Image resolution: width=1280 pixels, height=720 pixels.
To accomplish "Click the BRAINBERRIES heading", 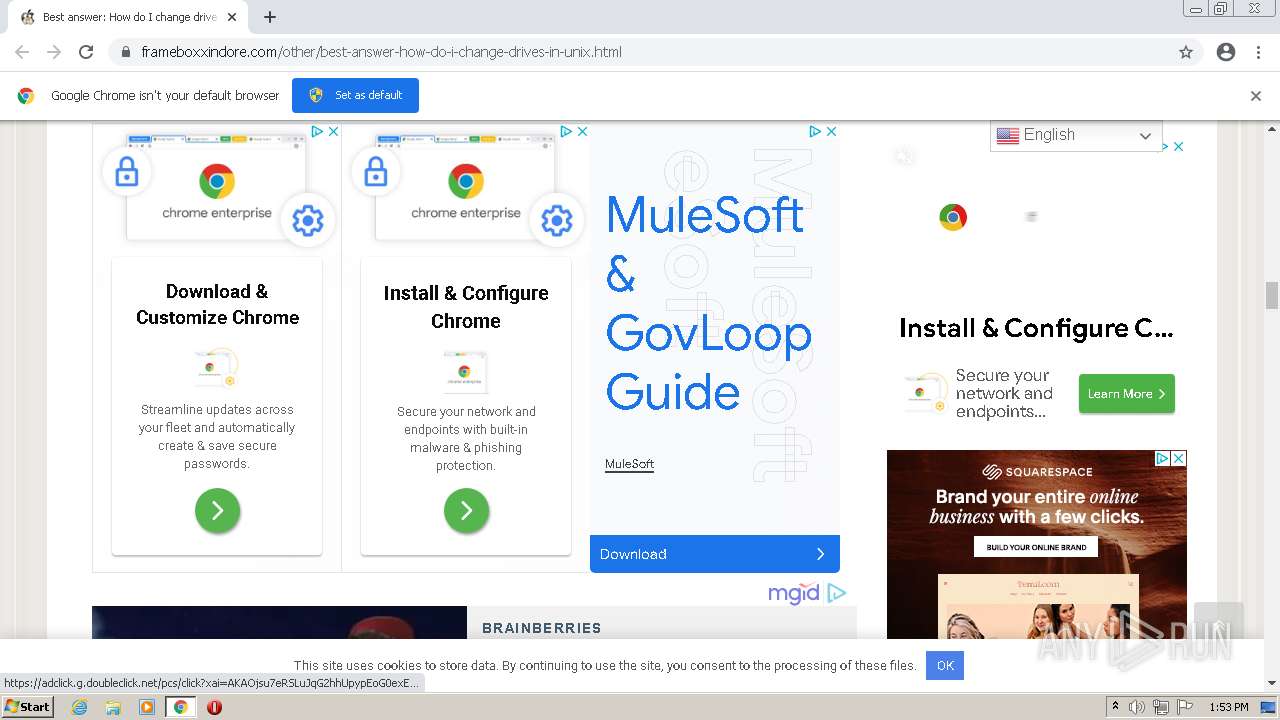I will [542, 628].
